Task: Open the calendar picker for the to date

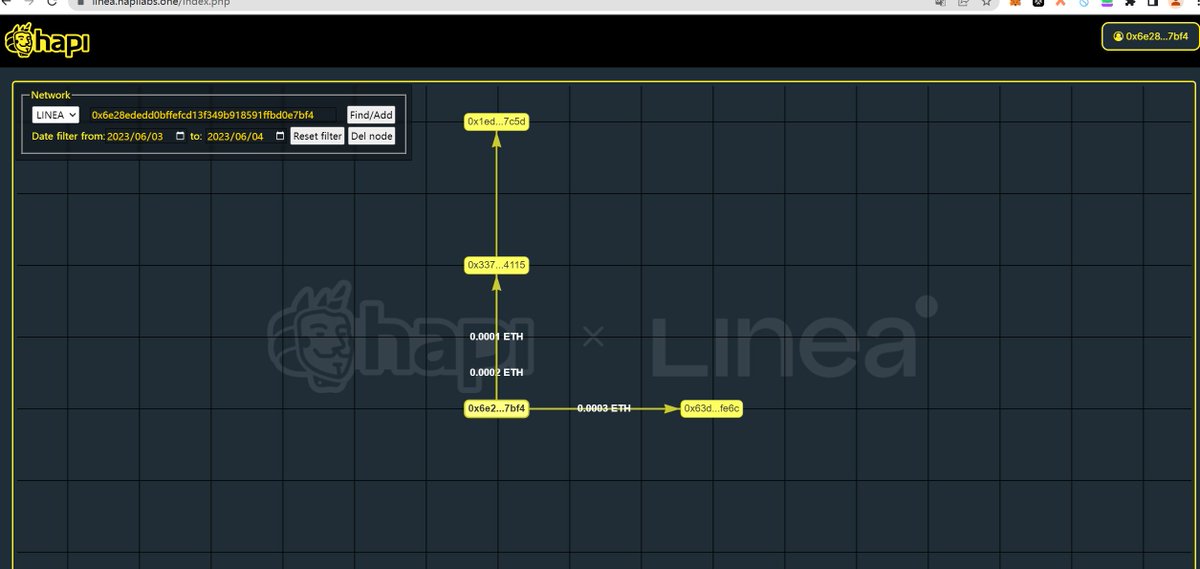Action: pos(280,136)
